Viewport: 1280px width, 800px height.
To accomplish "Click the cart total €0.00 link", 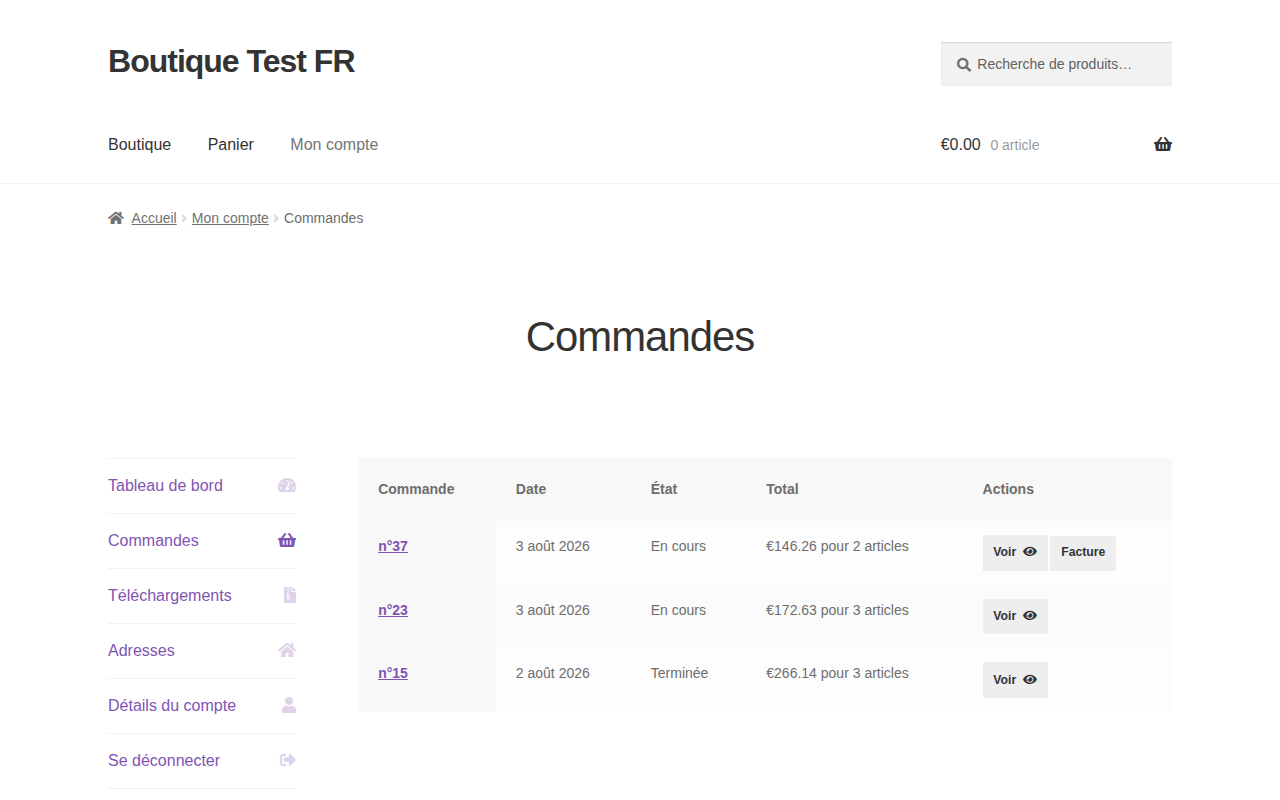I will click(x=961, y=145).
